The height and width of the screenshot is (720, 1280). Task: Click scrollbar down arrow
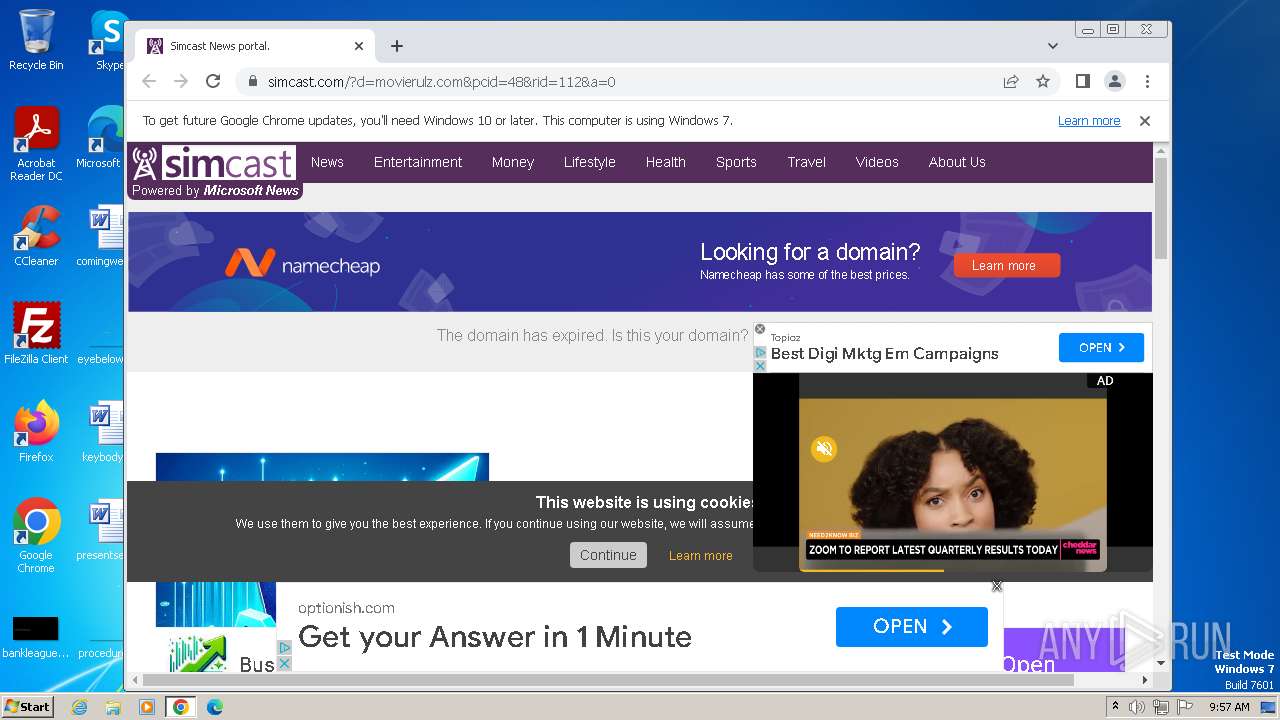coord(1160,663)
